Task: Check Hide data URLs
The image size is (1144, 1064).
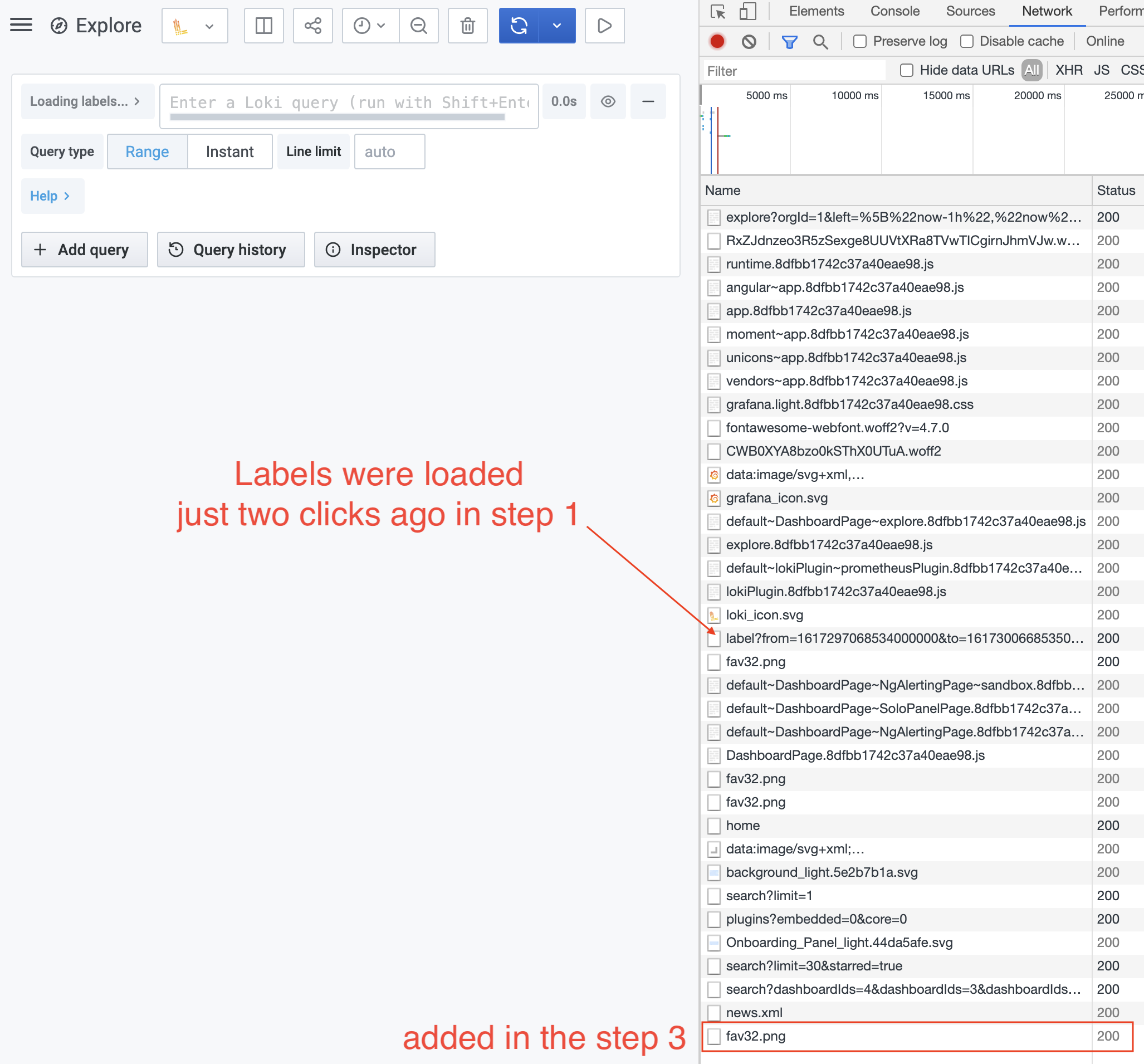Action: 906,70
